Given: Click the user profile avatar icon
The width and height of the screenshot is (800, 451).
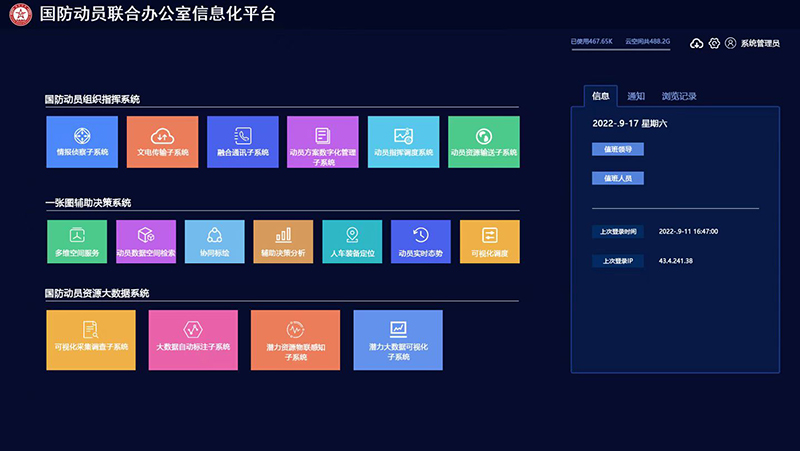Looking at the screenshot, I should 730,43.
